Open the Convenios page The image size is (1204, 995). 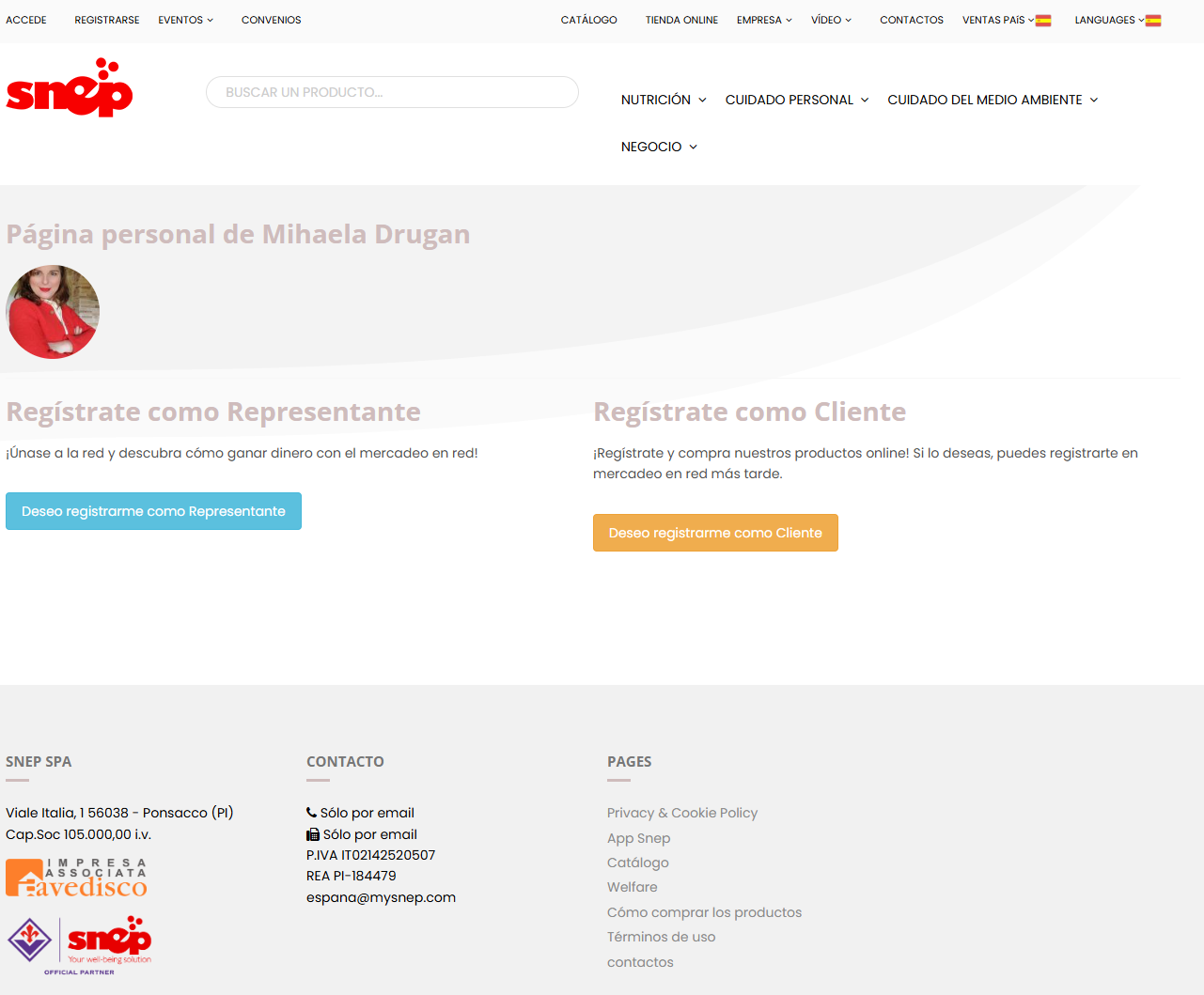pos(272,20)
